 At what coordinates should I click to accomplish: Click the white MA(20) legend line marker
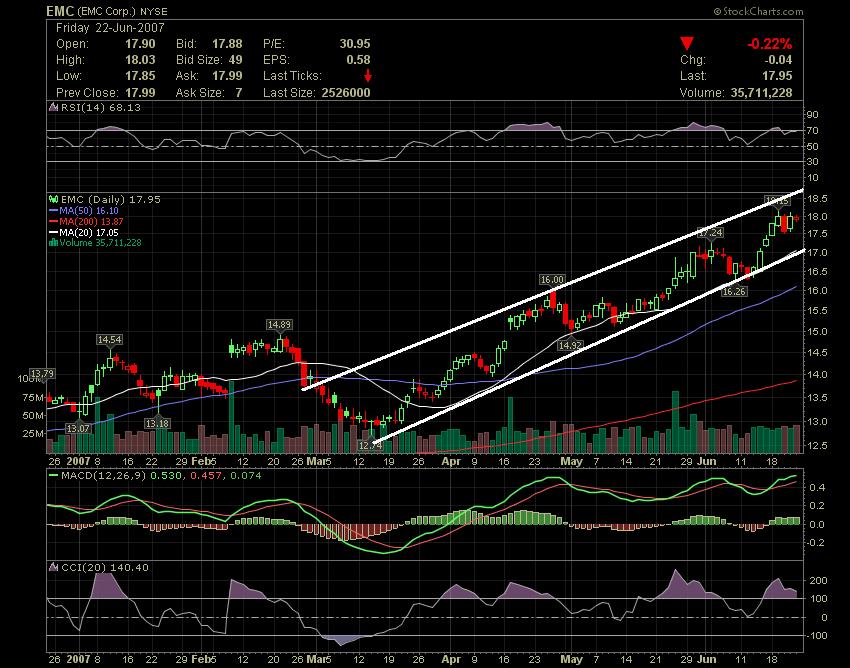53,232
